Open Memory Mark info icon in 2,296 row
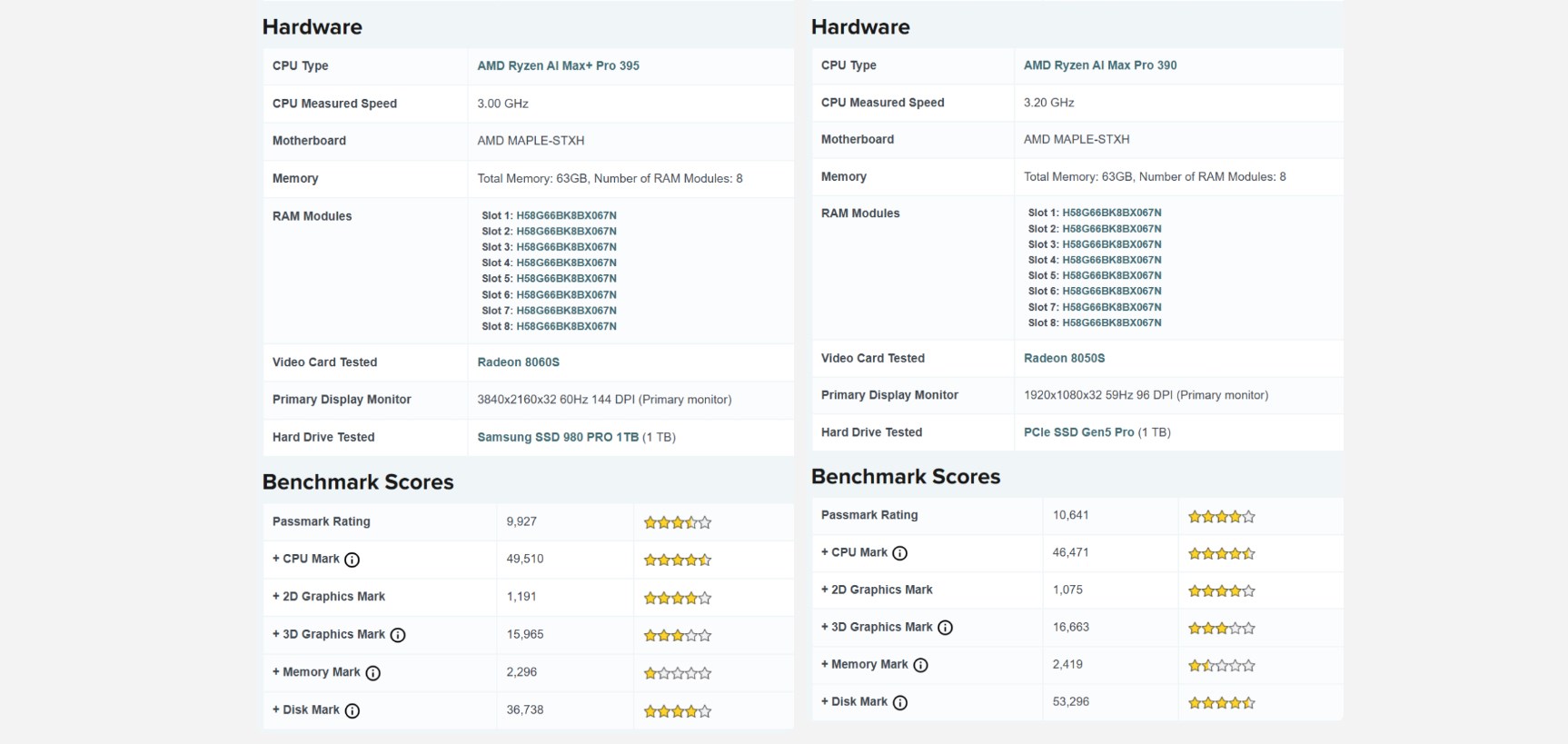 (x=373, y=673)
